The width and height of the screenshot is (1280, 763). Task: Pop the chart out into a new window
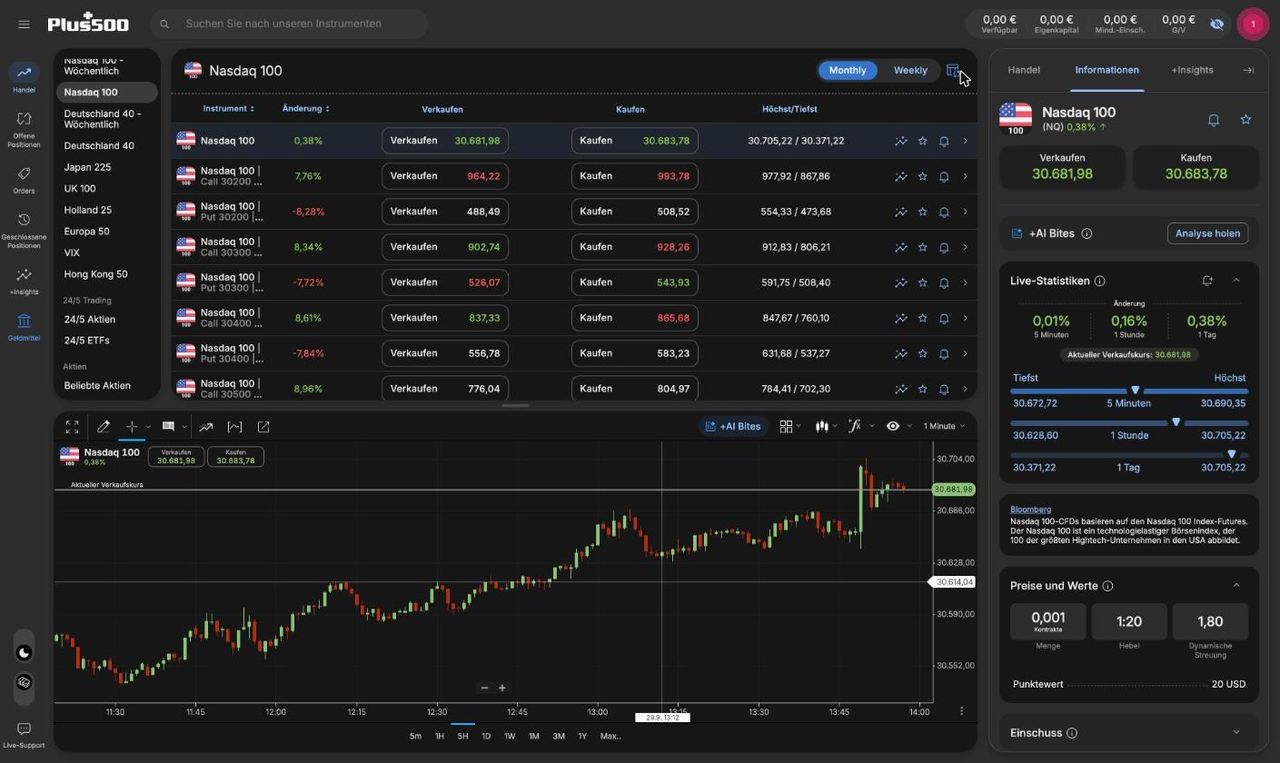263,427
